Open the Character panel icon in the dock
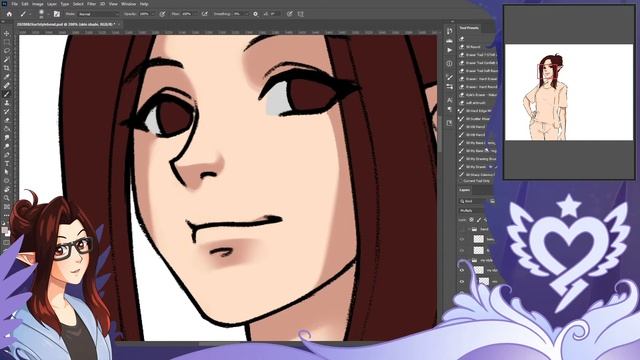This screenshot has height=360, width=640. (449, 100)
